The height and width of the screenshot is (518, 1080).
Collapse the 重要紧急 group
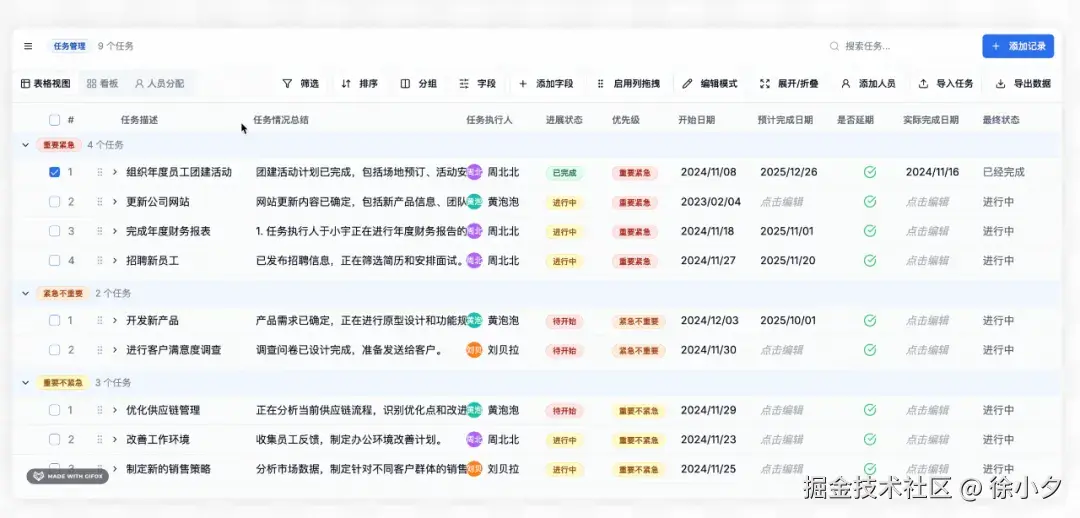[25, 145]
